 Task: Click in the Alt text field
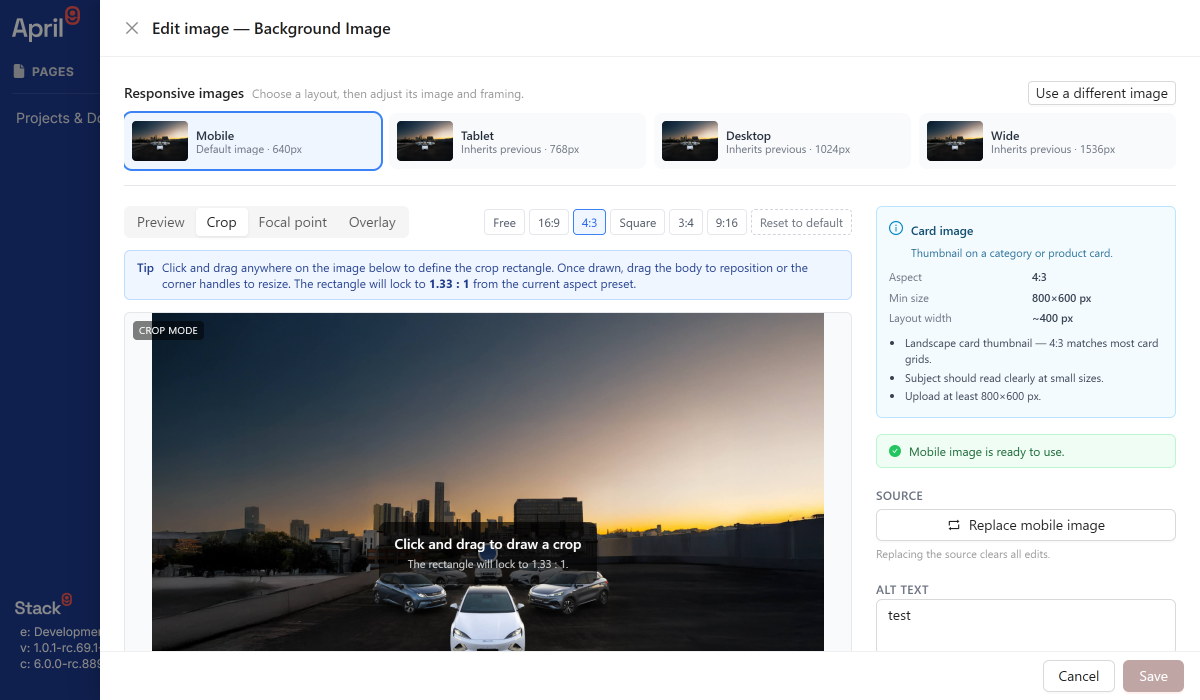(x=1026, y=625)
